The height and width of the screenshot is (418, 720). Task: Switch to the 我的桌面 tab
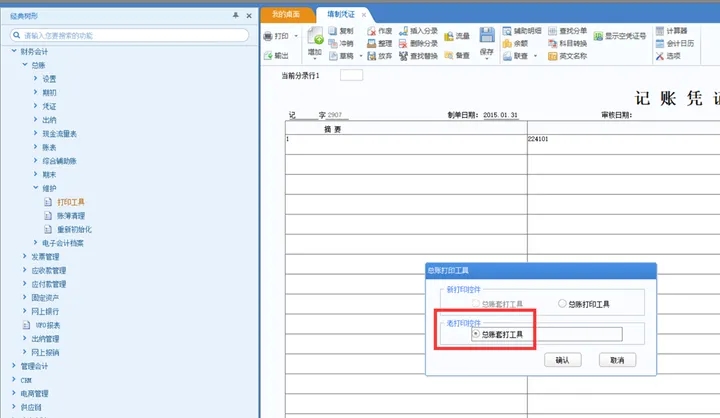point(285,14)
